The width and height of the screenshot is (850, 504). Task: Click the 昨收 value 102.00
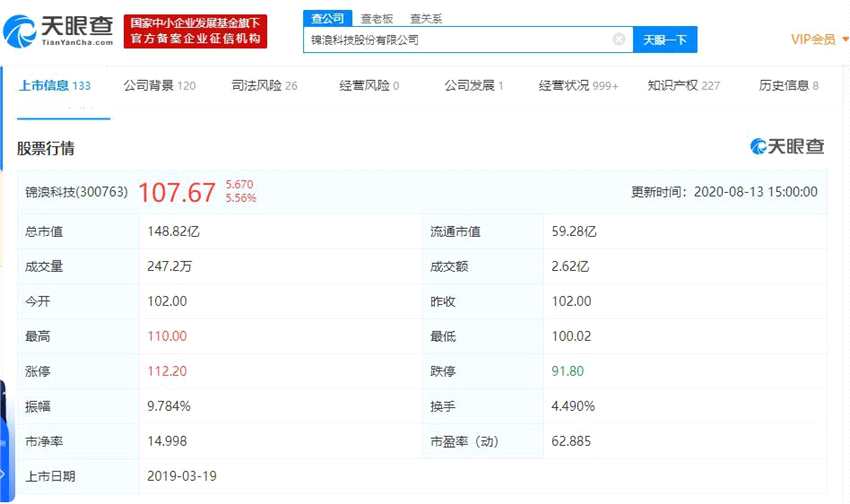(571, 301)
